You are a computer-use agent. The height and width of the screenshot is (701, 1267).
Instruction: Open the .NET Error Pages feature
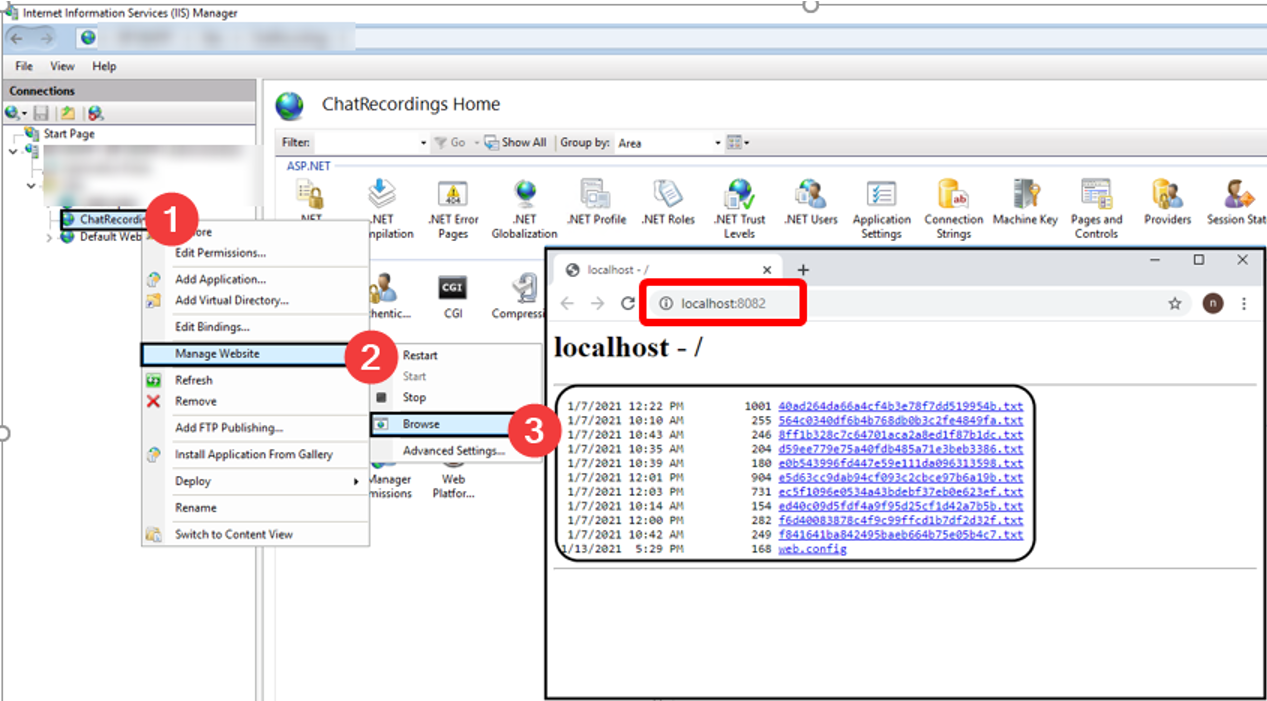[453, 210]
